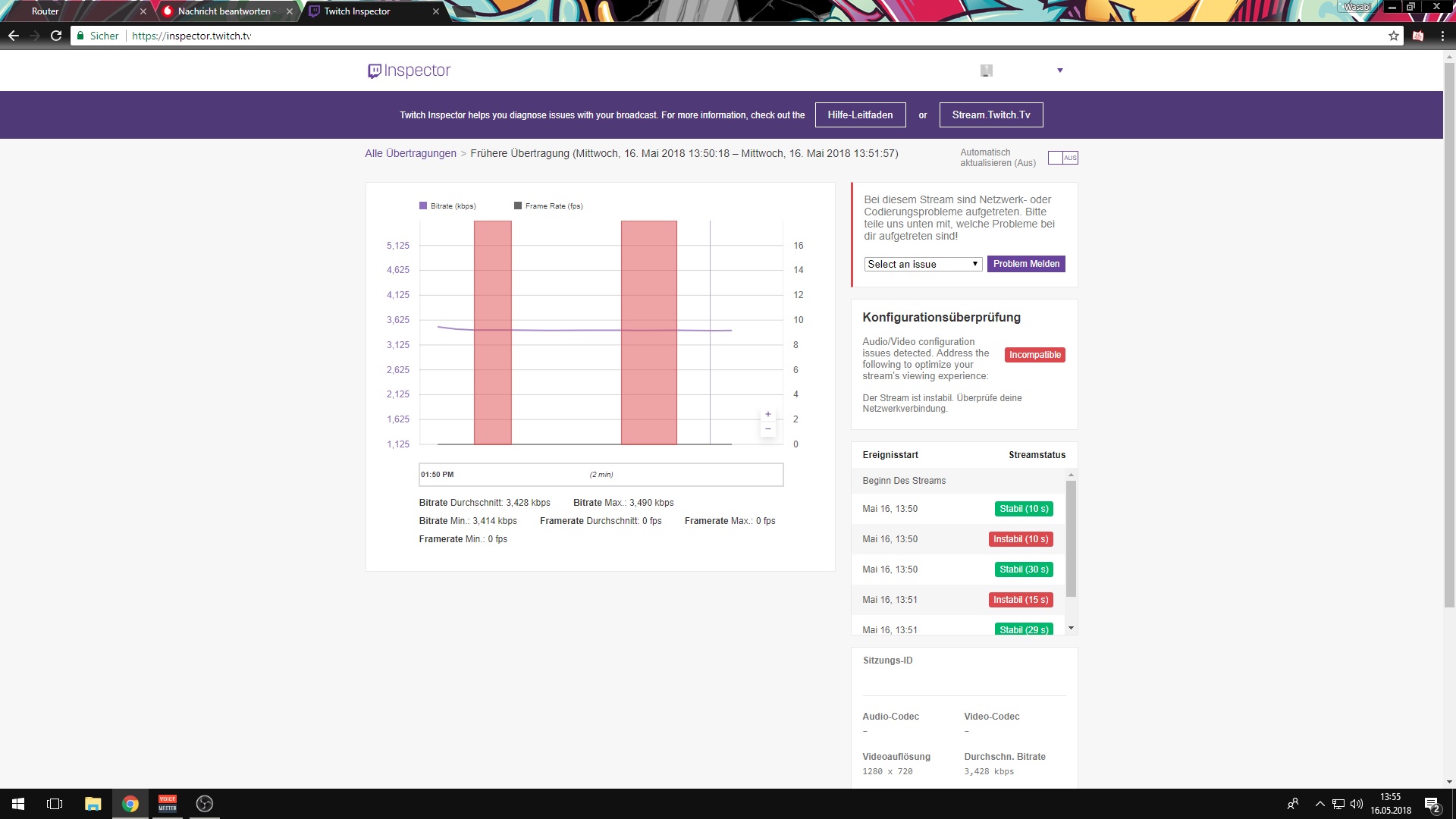This screenshot has height=819, width=1456.
Task: Toggle Frame Rate (fps) legend series
Action: tap(548, 206)
